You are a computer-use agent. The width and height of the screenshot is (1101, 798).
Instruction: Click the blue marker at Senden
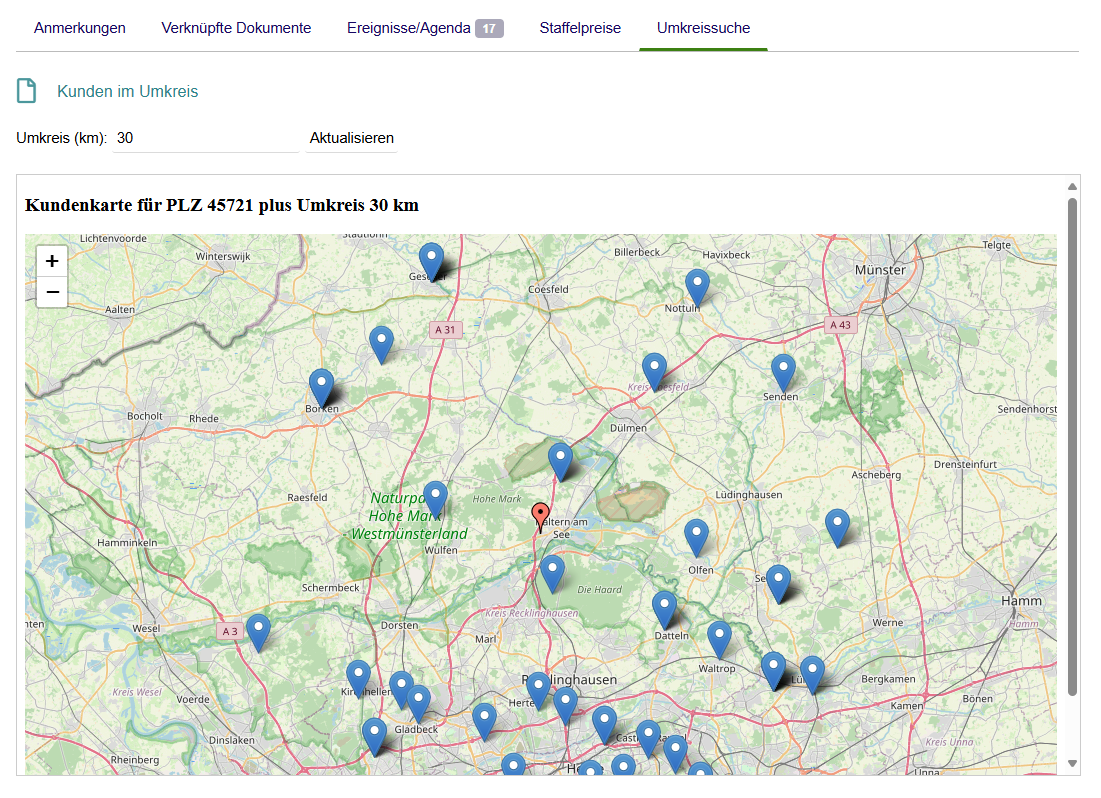pyautogui.click(x=783, y=371)
